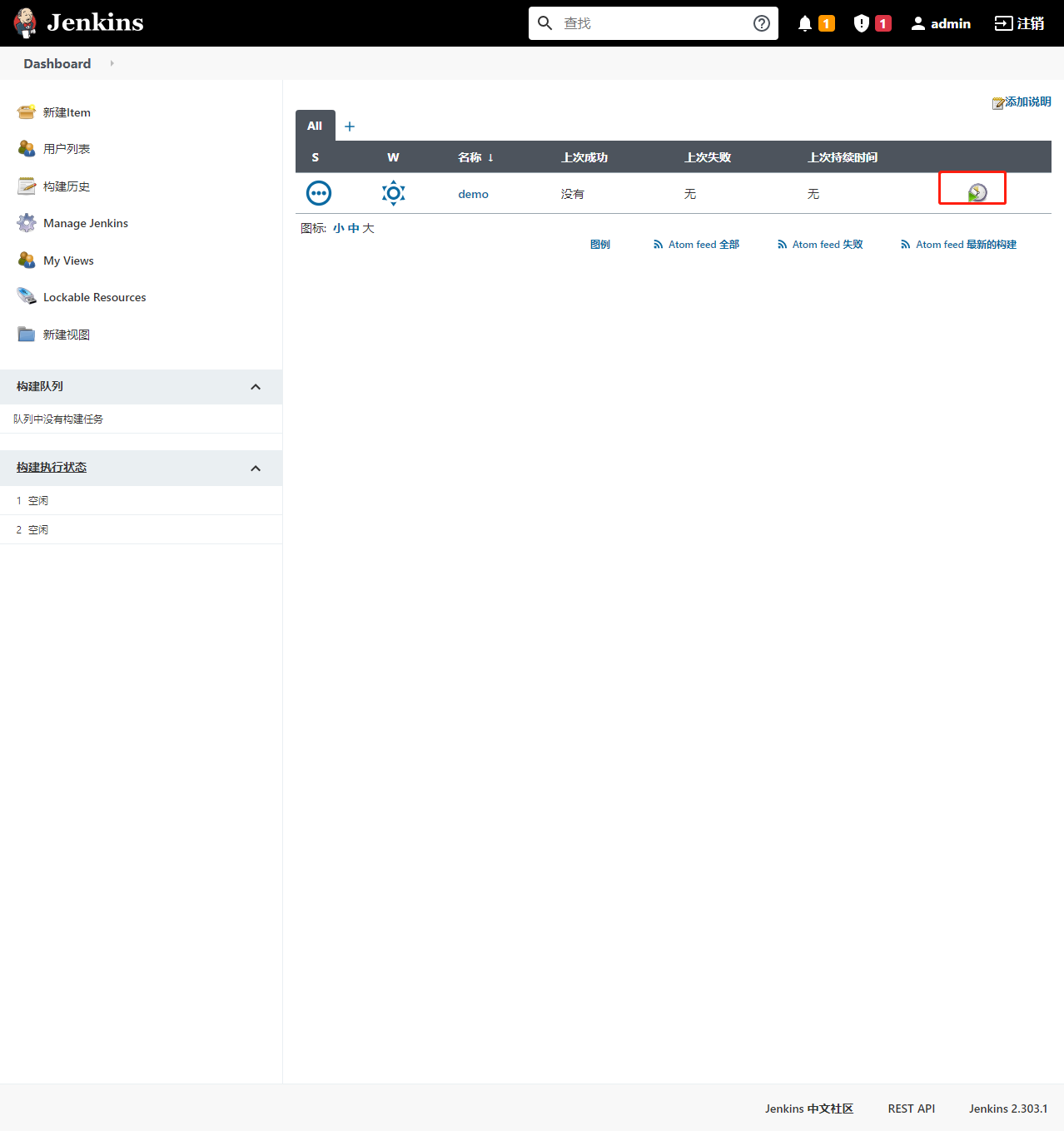Collapse the 构建队列 panel
The width and height of the screenshot is (1064, 1131).
[x=256, y=387]
